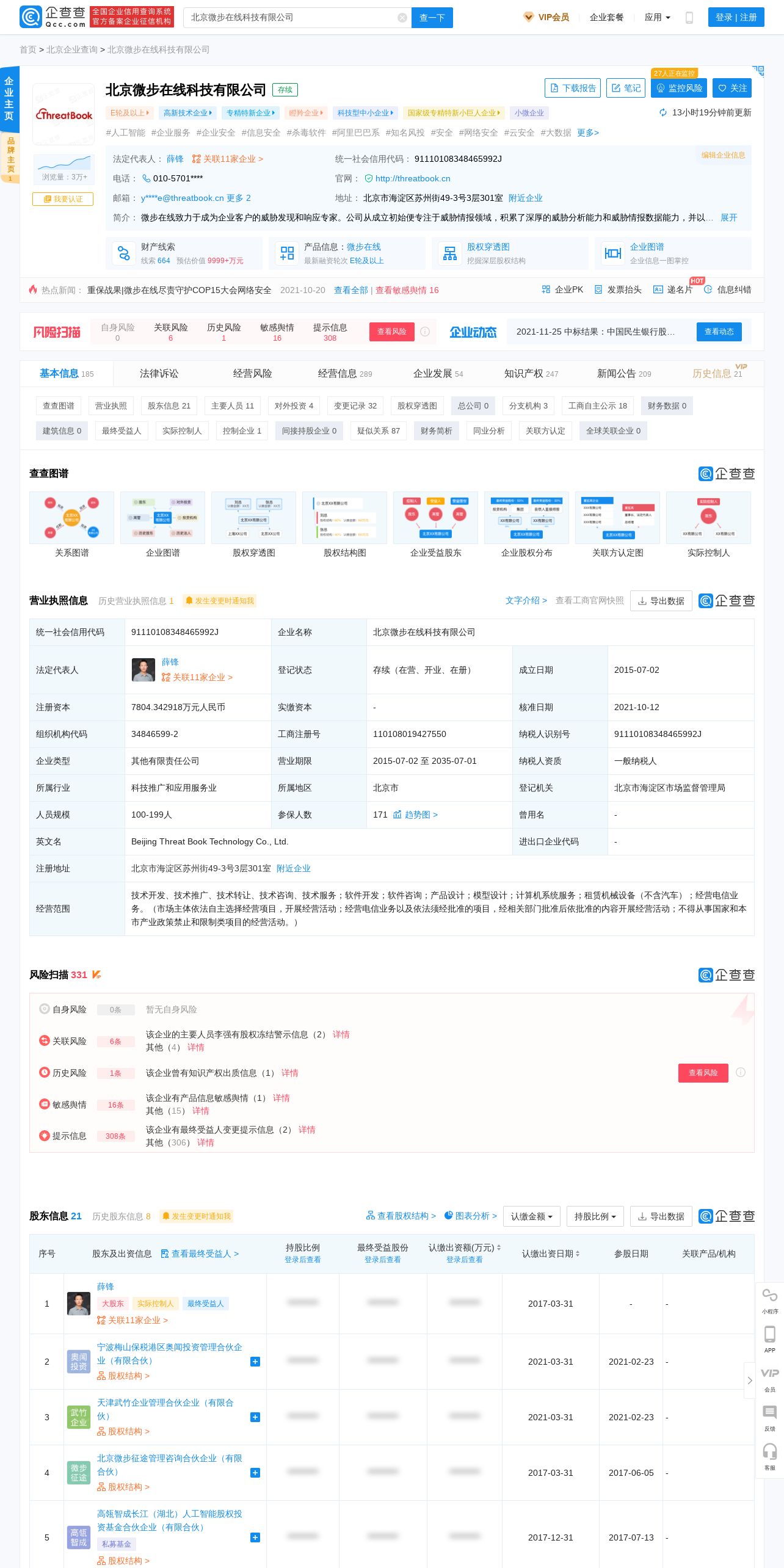
Task: Open 反馈 feedback sidebar icon
Action: (770, 1418)
